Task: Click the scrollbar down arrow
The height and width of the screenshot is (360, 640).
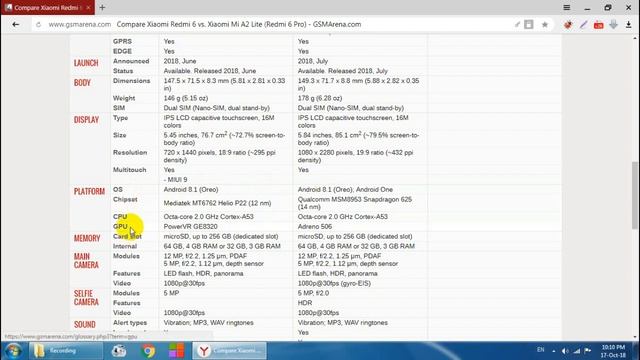Action: pyautogui.click(x=634, y=338)
